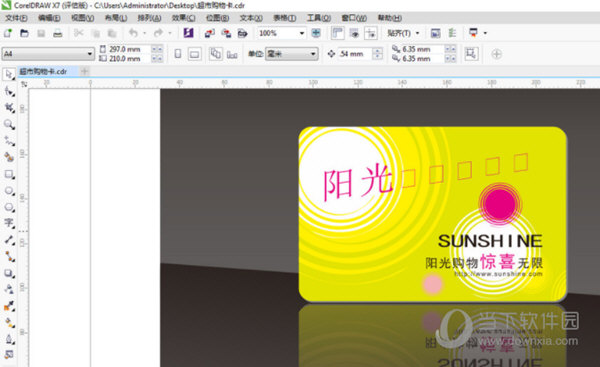This screenshot has width=600, height=367.
Task: Click the Print icon
Action: coord(57,33)
